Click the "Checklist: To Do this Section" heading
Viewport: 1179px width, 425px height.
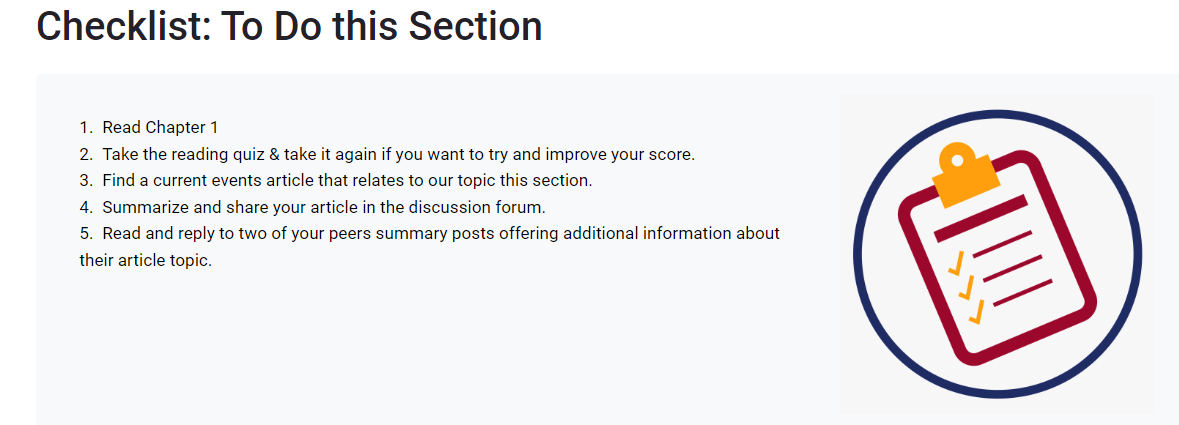tap(289, 27)
